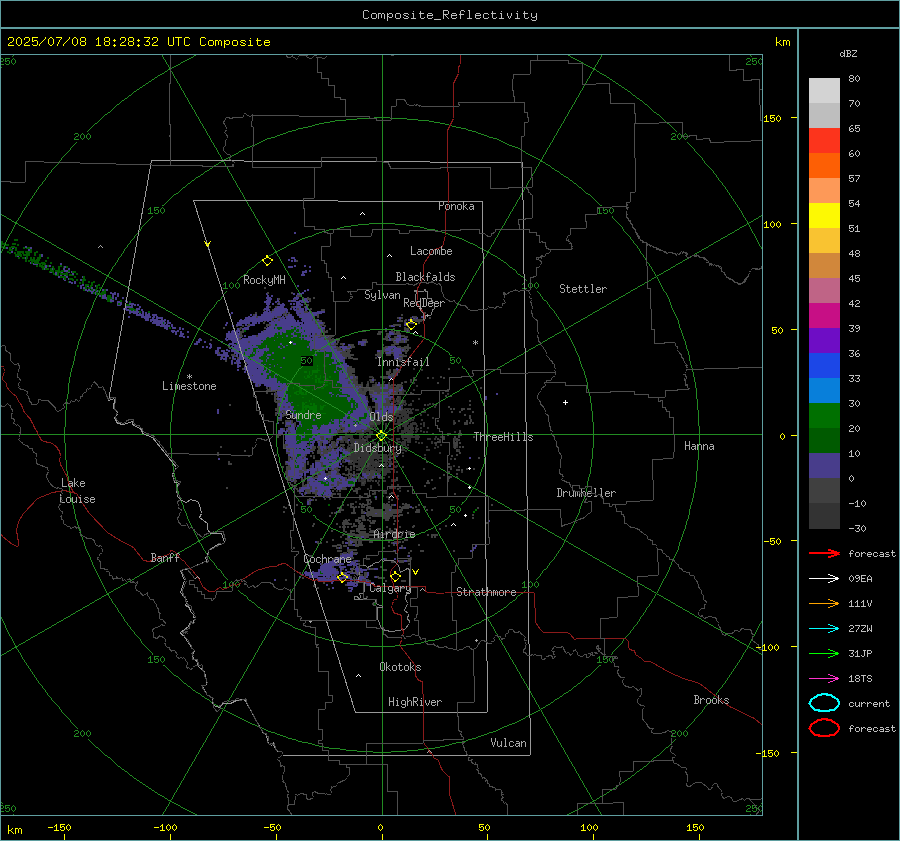Click the asterisk marker above Limestone
Viewport: 900px width, 841px height.
(x=189, y=377)
